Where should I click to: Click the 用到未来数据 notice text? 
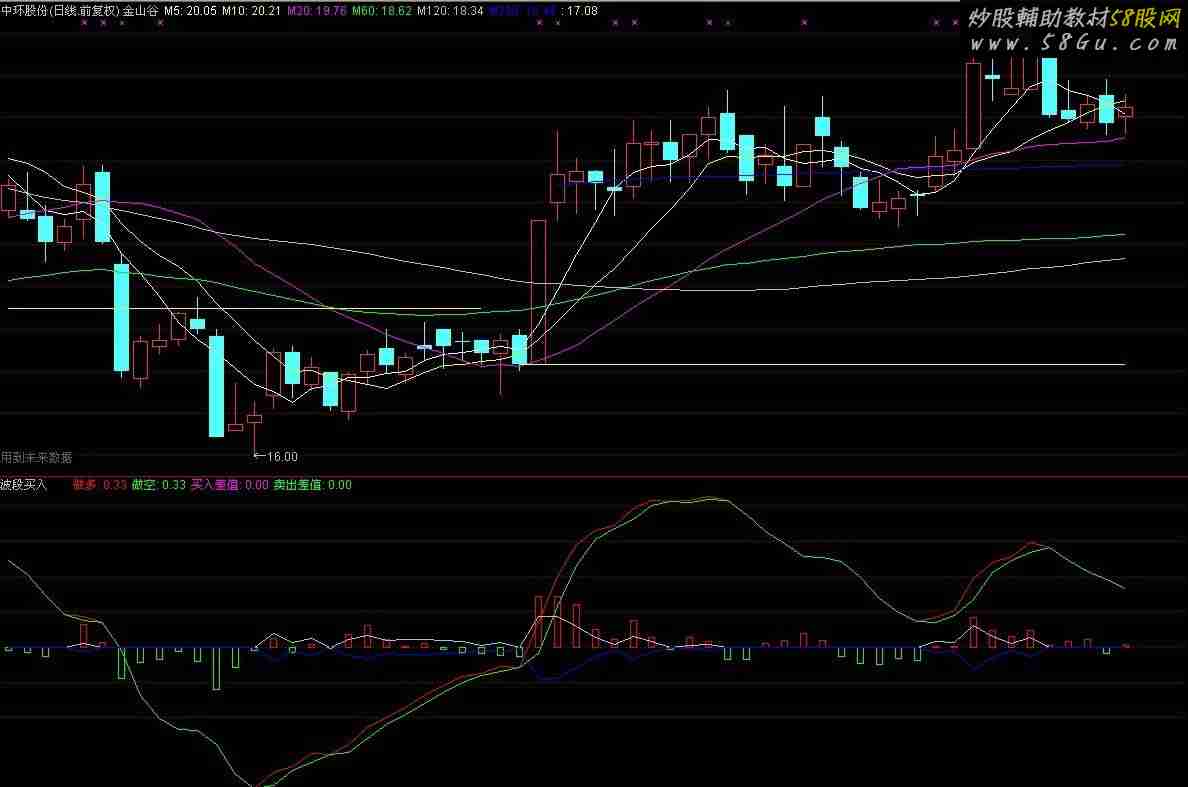click(x=37, y=457)
